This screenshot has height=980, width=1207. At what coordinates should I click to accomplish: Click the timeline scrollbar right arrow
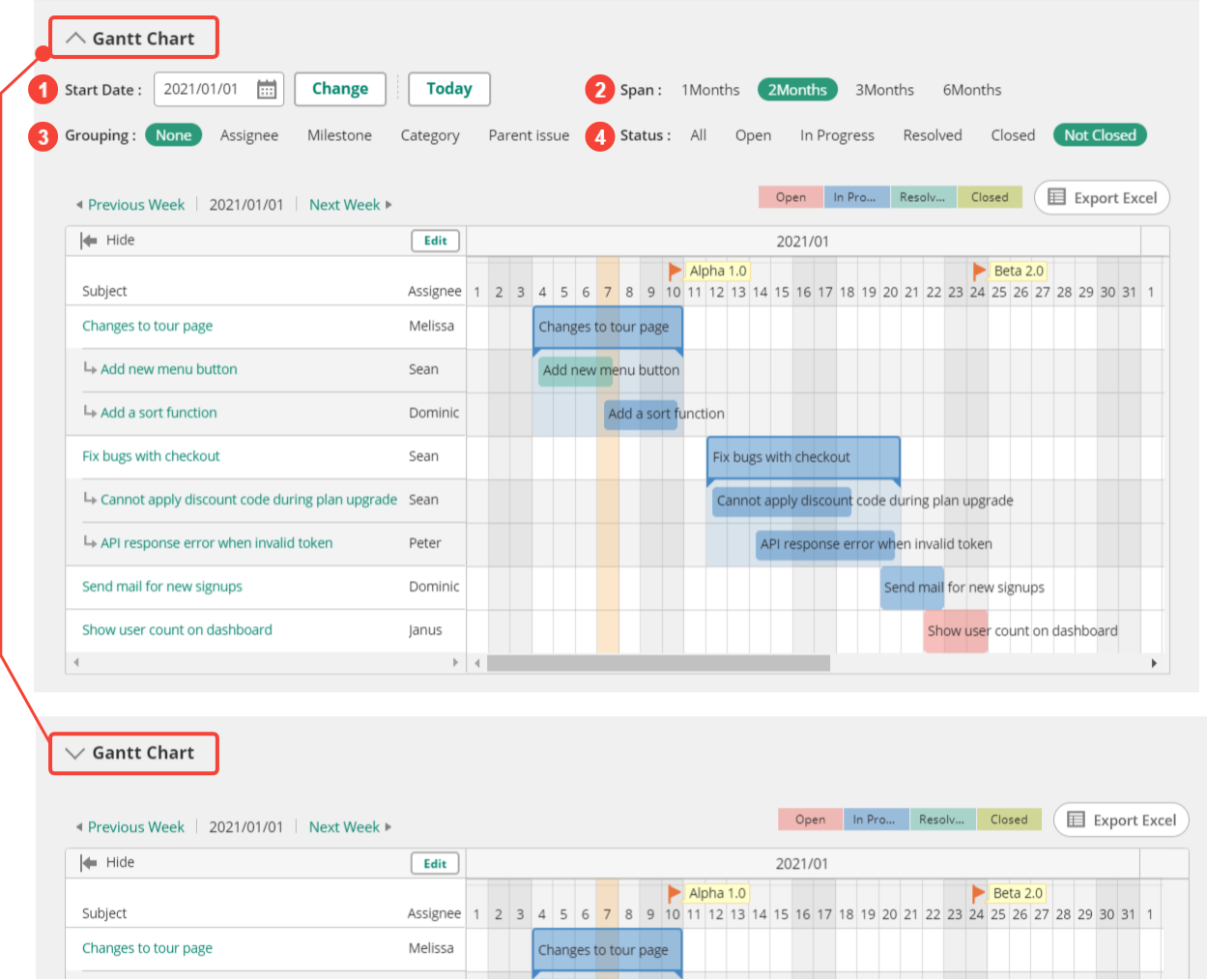1154,663
